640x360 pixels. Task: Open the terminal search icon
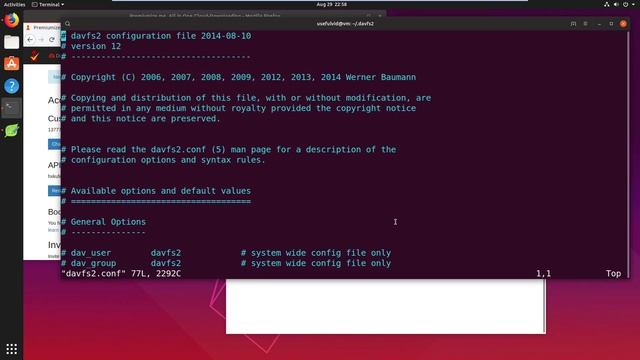[68, 24]
